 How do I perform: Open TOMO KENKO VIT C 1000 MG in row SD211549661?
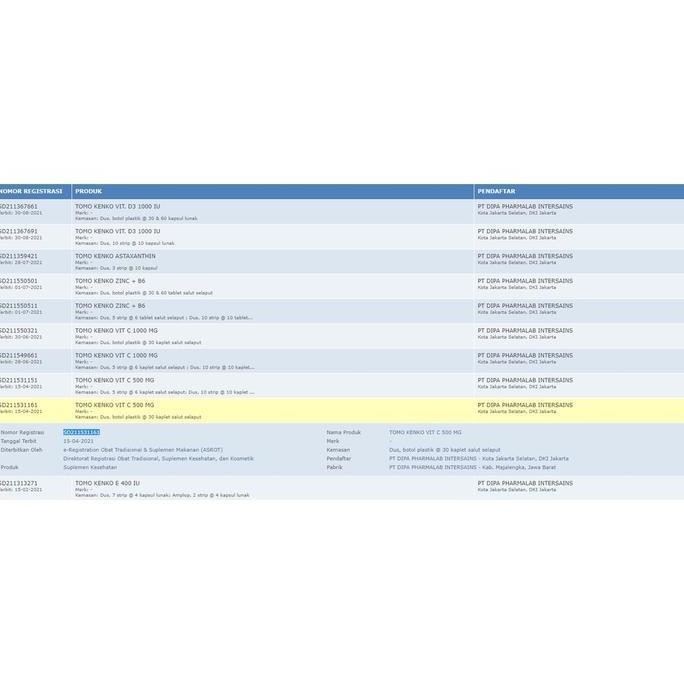click(x=116, y=356)
